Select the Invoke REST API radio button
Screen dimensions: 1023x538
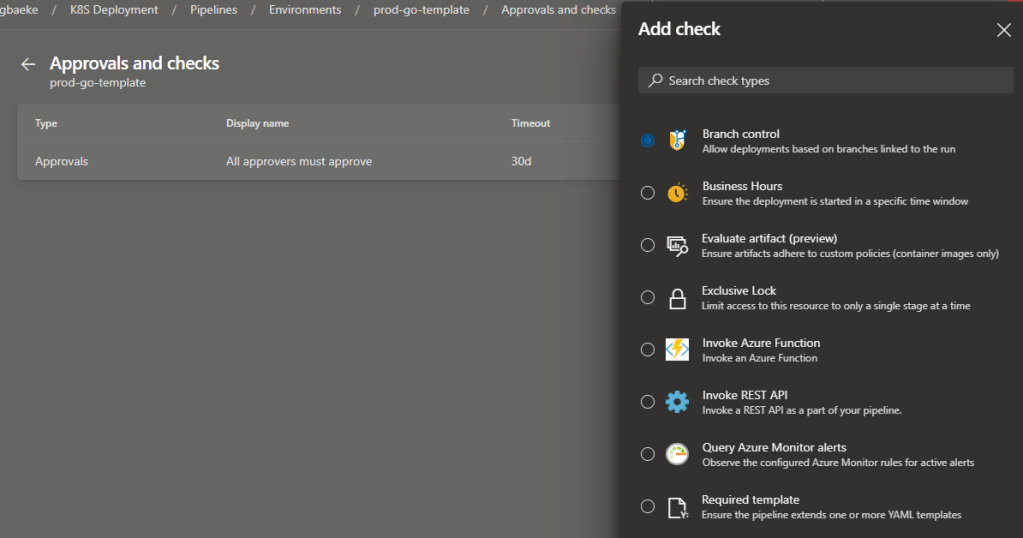[x=648, y=402]
